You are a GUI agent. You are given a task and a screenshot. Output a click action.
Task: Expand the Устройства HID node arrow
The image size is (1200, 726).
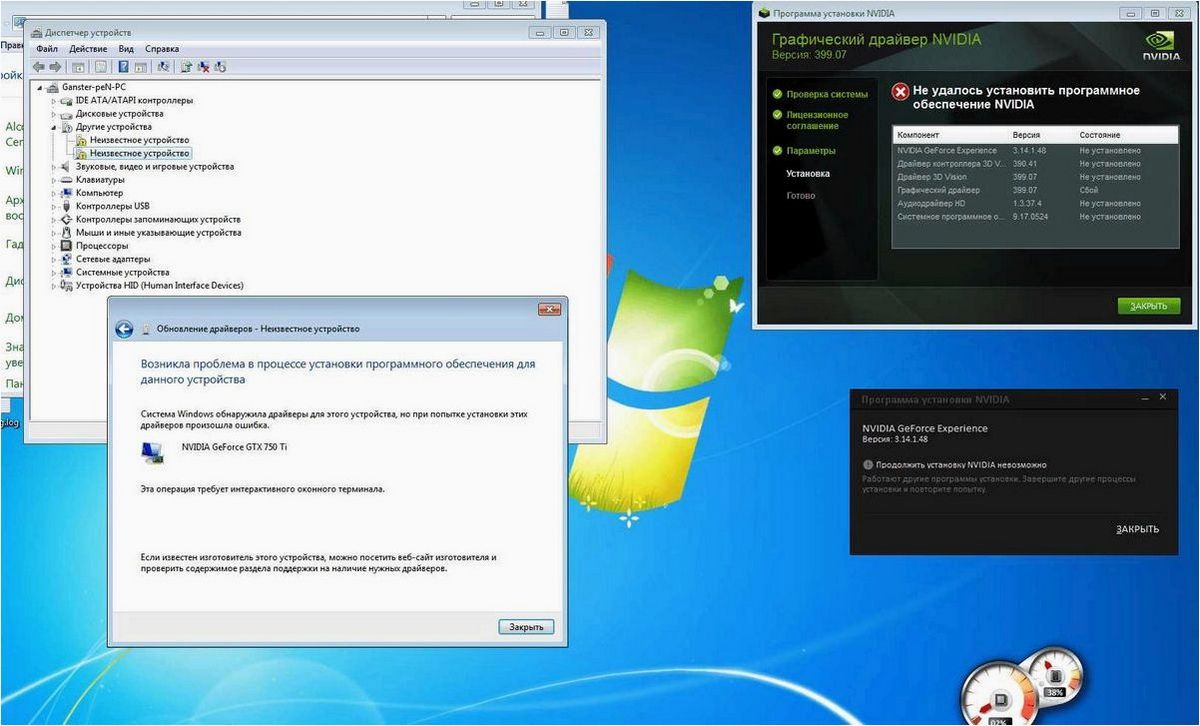pos(54,285)
